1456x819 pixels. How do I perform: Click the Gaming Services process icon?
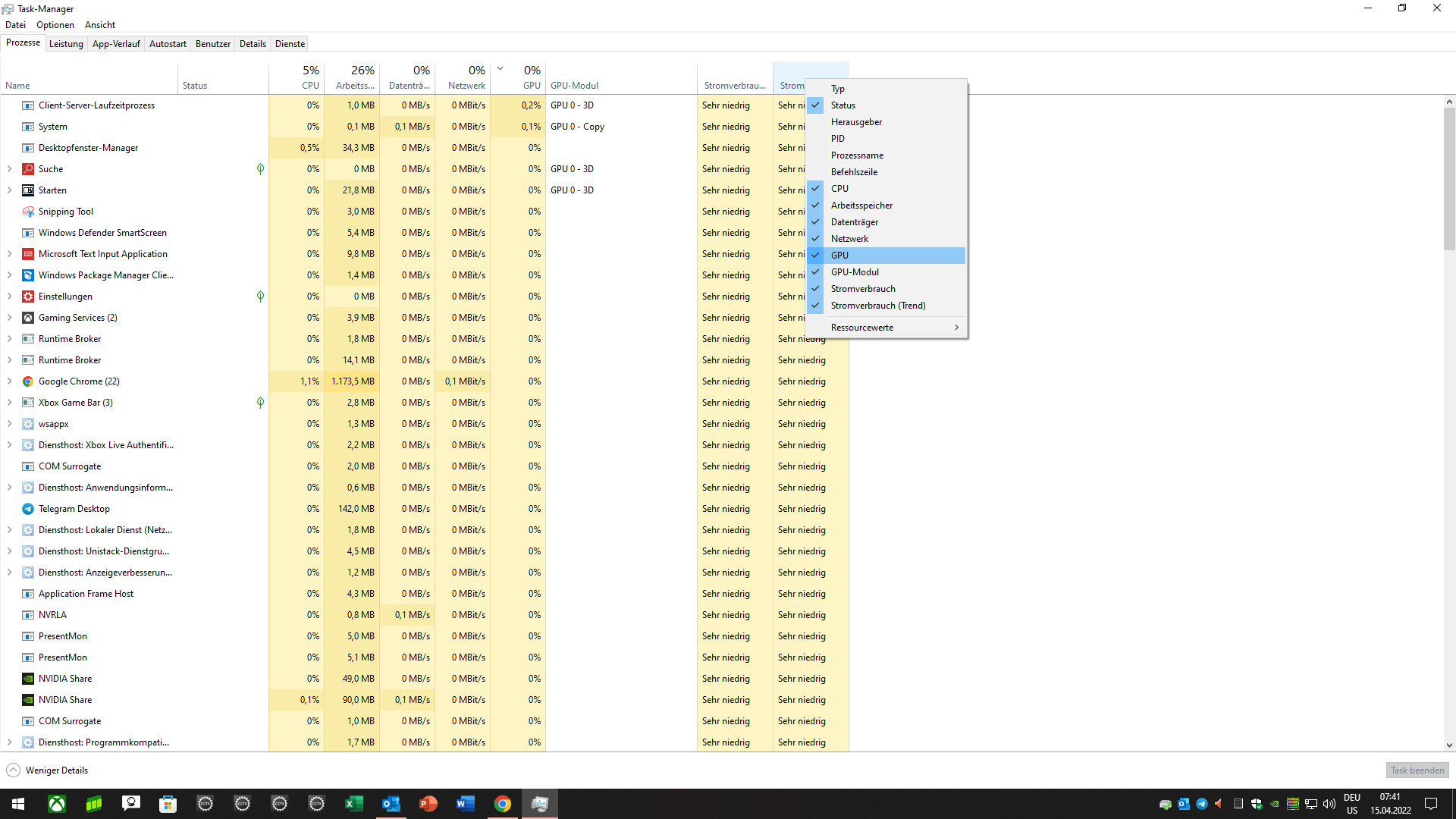click(x=28, y=318)
